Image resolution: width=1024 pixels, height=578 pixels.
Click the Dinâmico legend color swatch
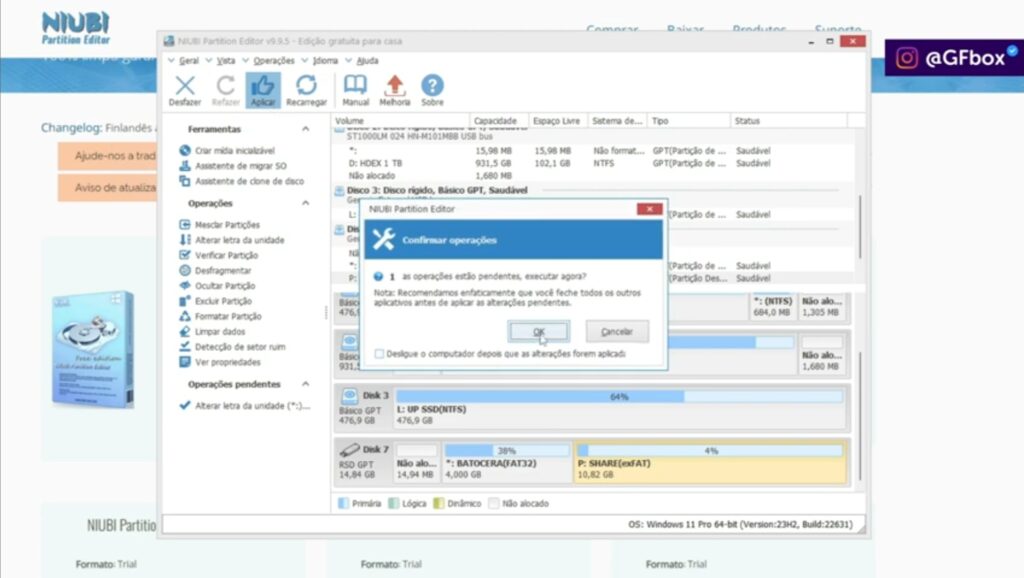click(438, 504)
